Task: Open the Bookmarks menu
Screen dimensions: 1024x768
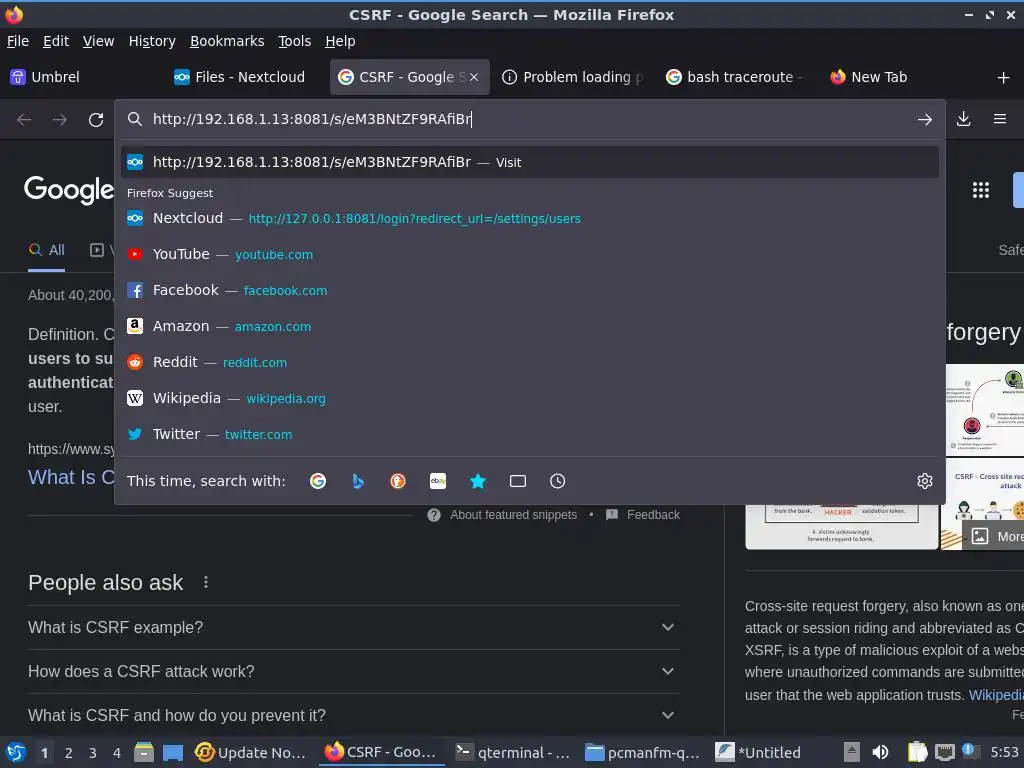Action: 227,41
